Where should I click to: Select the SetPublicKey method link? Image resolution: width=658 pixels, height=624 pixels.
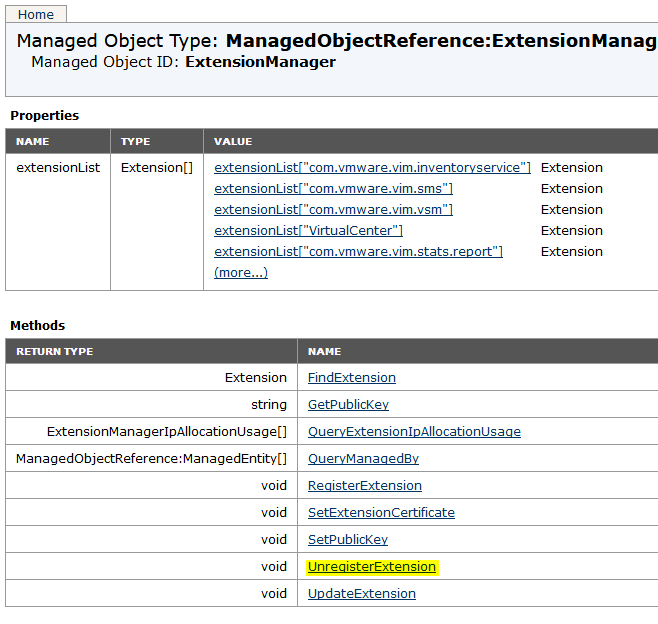click(x=347, y=540)
